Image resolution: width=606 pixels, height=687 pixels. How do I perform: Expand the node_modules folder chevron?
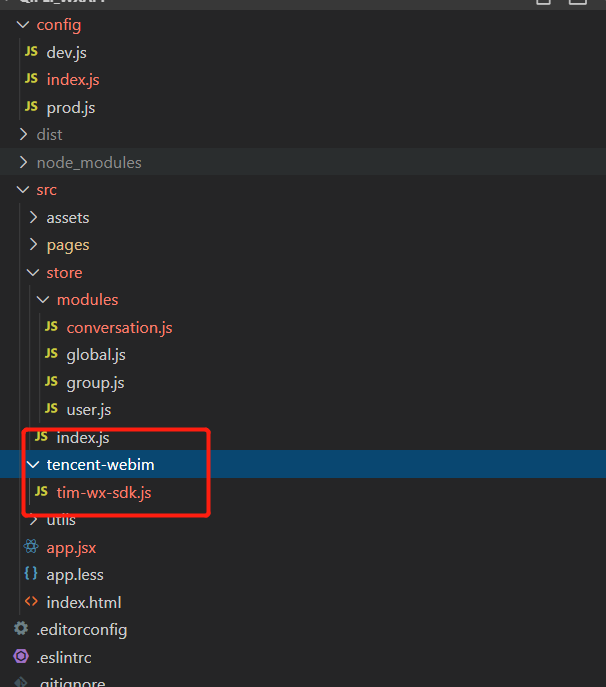tap(23, 162)
